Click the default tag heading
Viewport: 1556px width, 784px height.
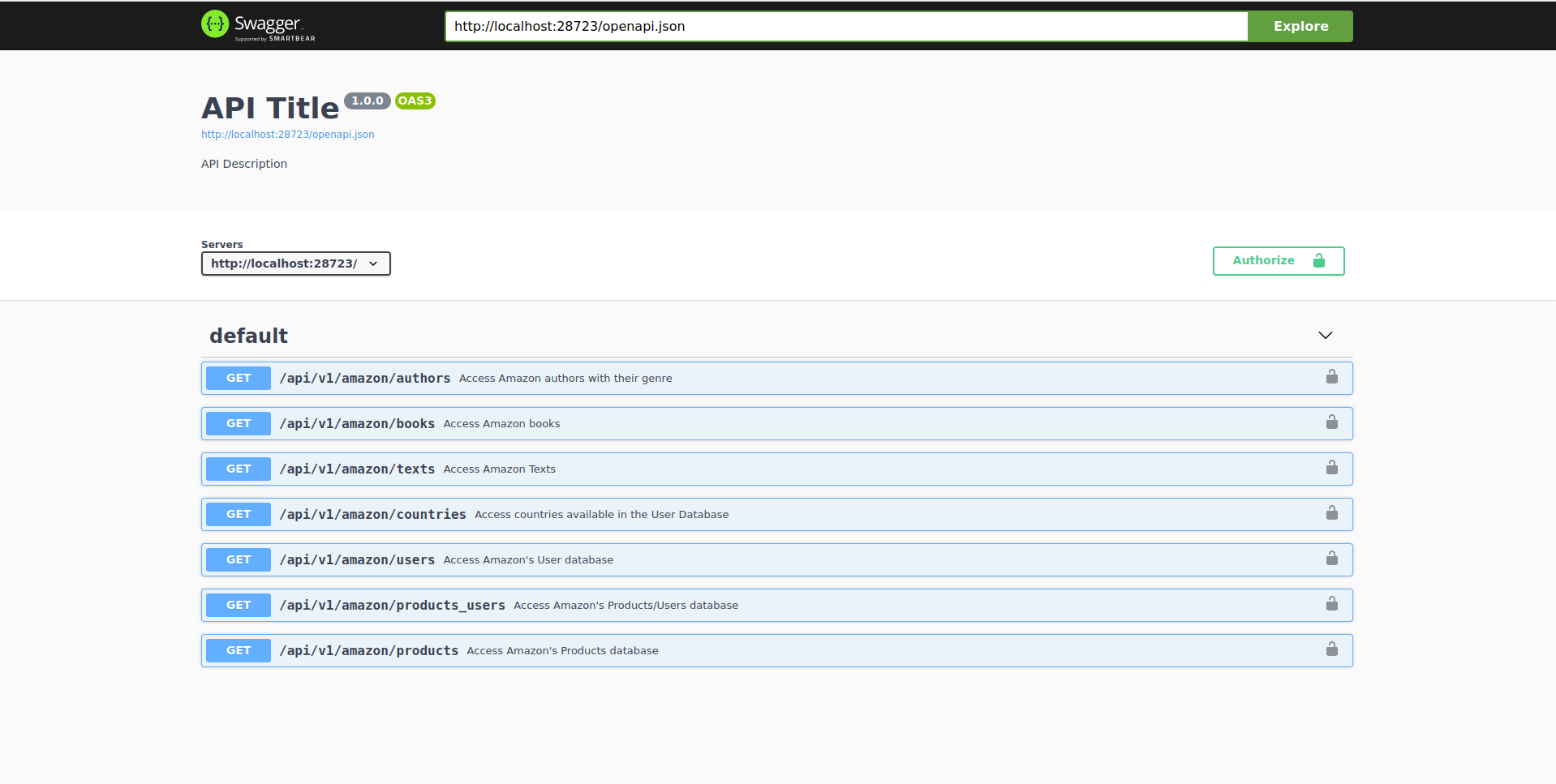[x=248, y=336]
